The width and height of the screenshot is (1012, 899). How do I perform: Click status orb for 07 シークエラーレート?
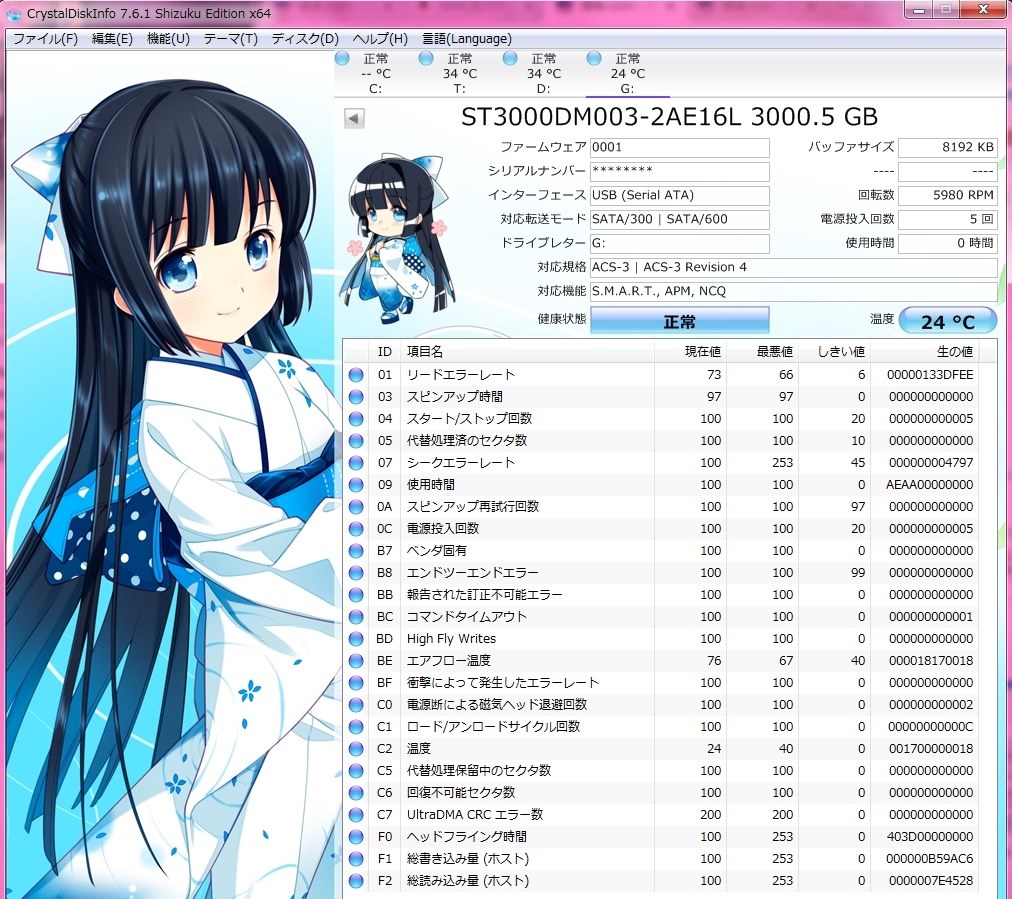coord(356,463)
